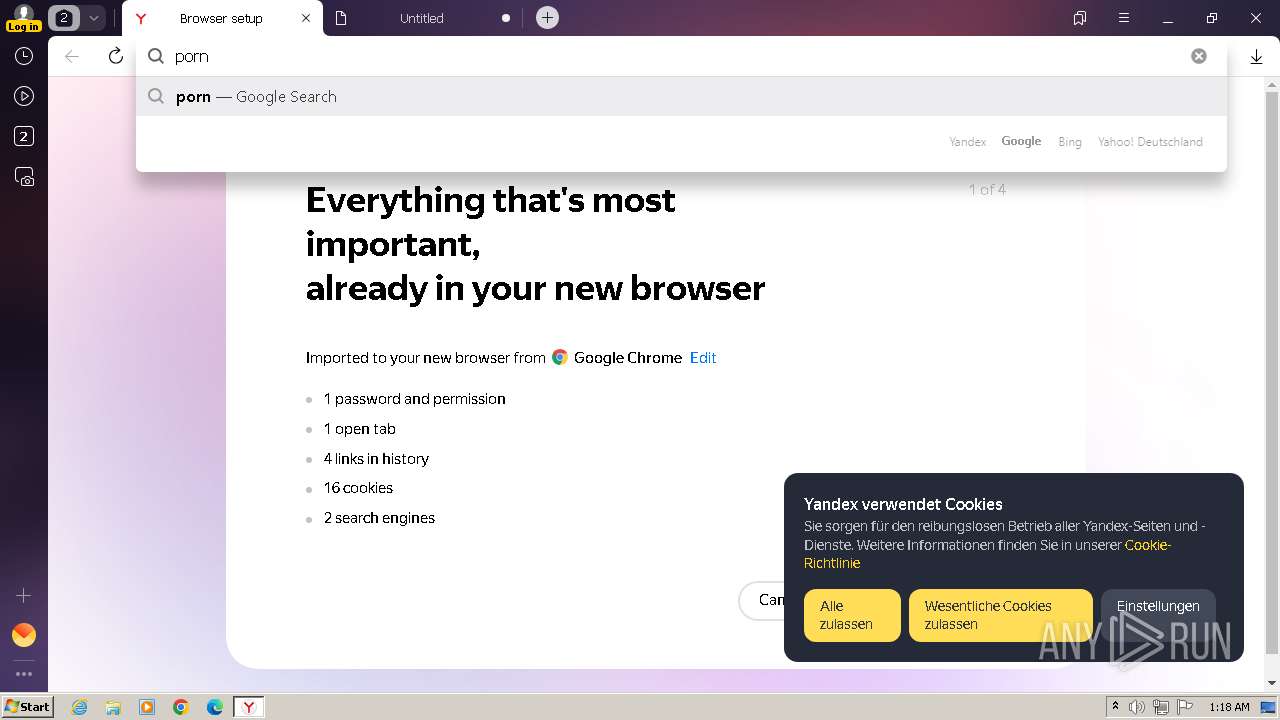The width and height of the screenshot is (1280, 720).
Task: Choose Yandex as search engine
Action: (x=967, y=142)
